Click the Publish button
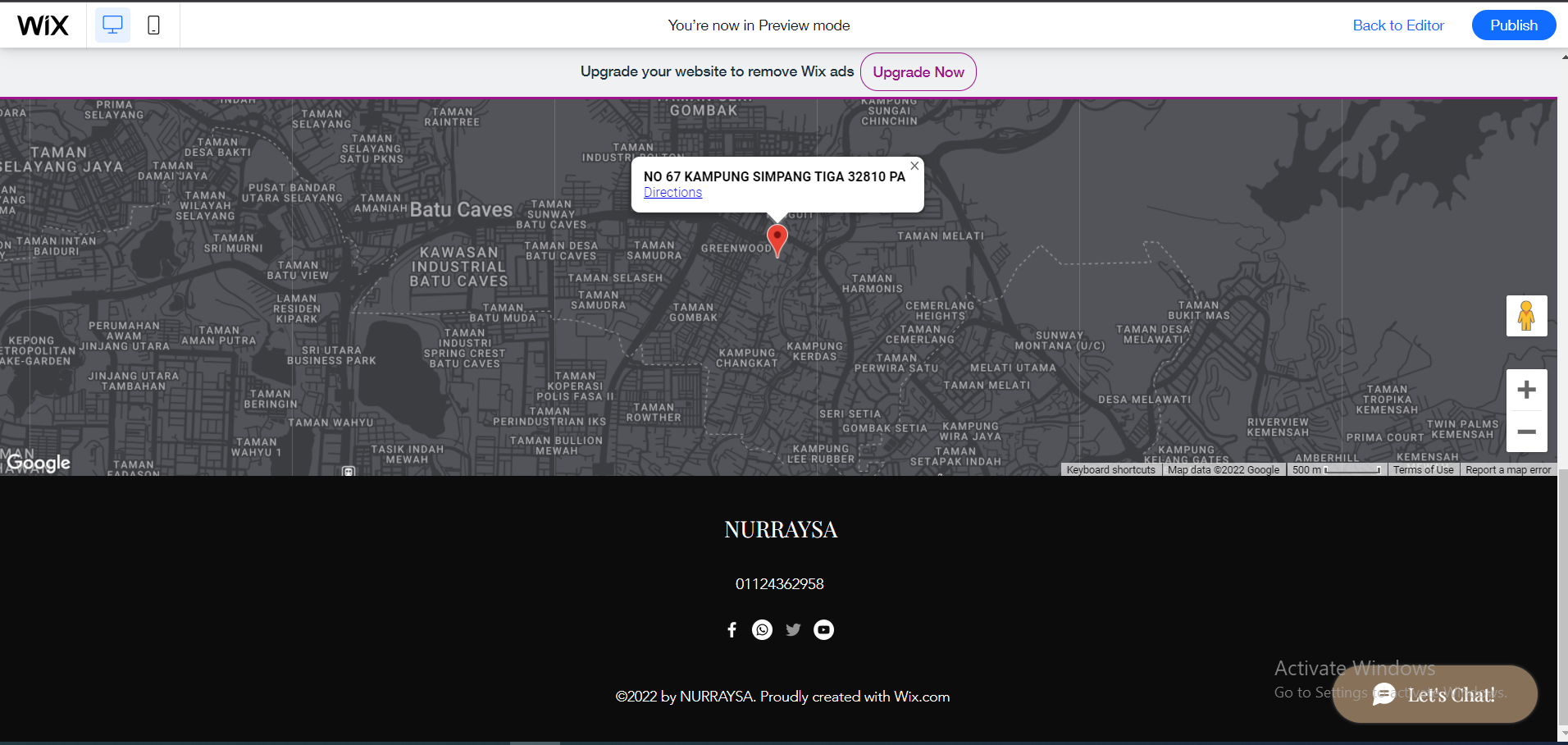This screenshot has height=745, width=1568. [x=1514, y=25]
